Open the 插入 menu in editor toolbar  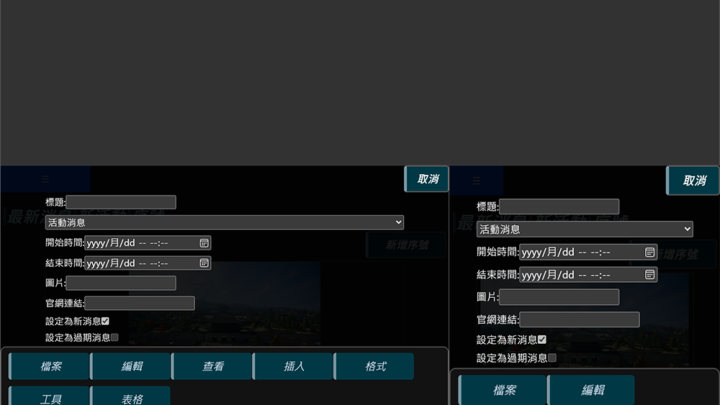[x=294, y=366]
